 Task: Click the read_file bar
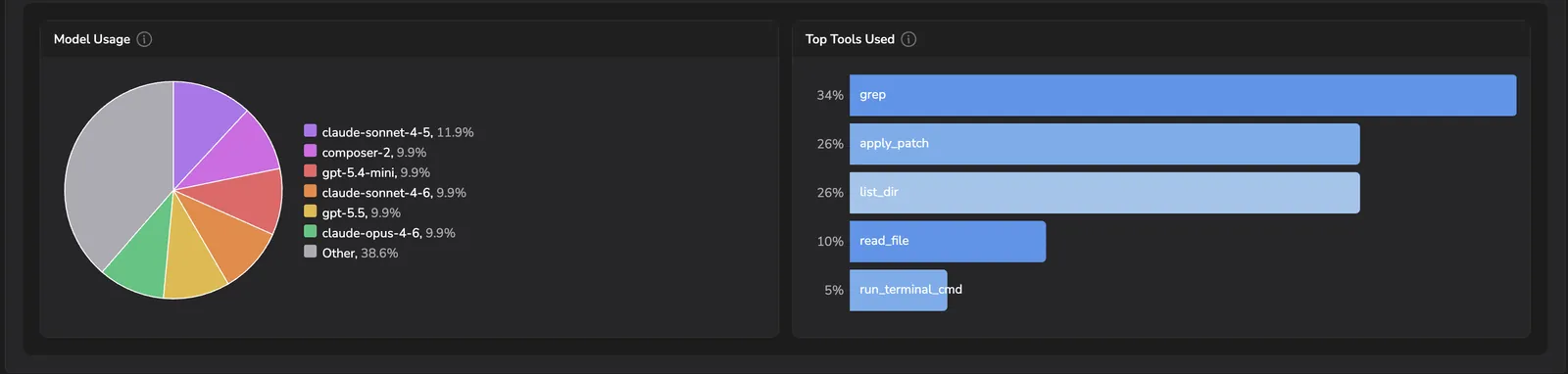pos(948,242)
